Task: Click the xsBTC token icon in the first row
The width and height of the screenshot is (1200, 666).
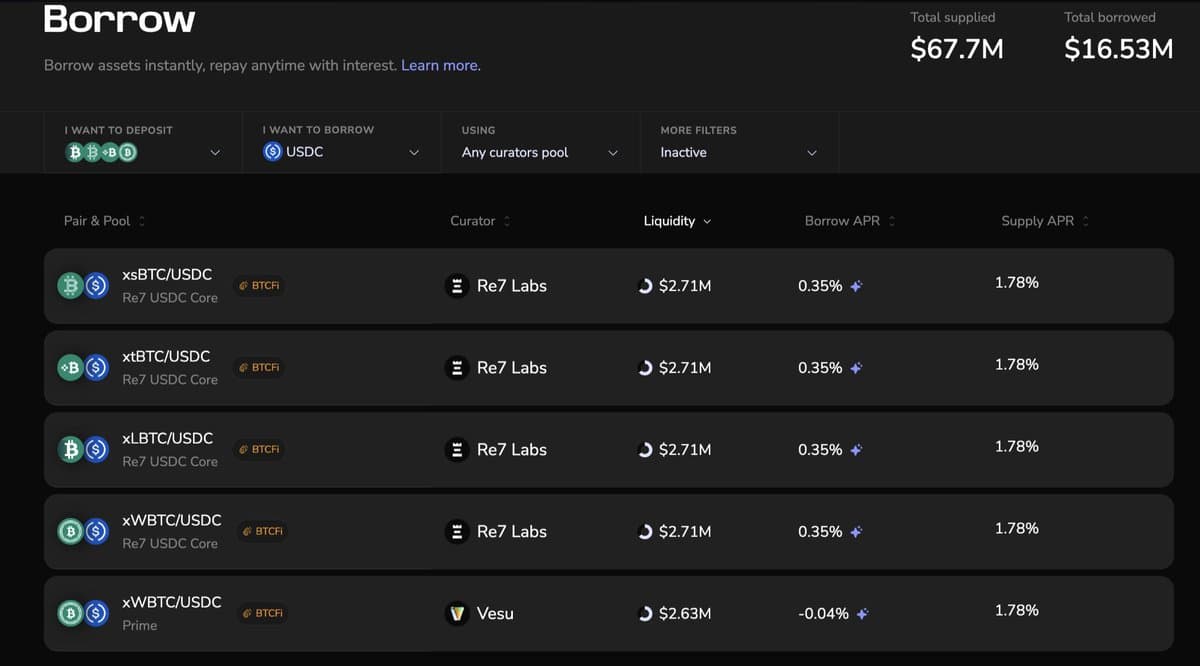Action: coord(68,284)
